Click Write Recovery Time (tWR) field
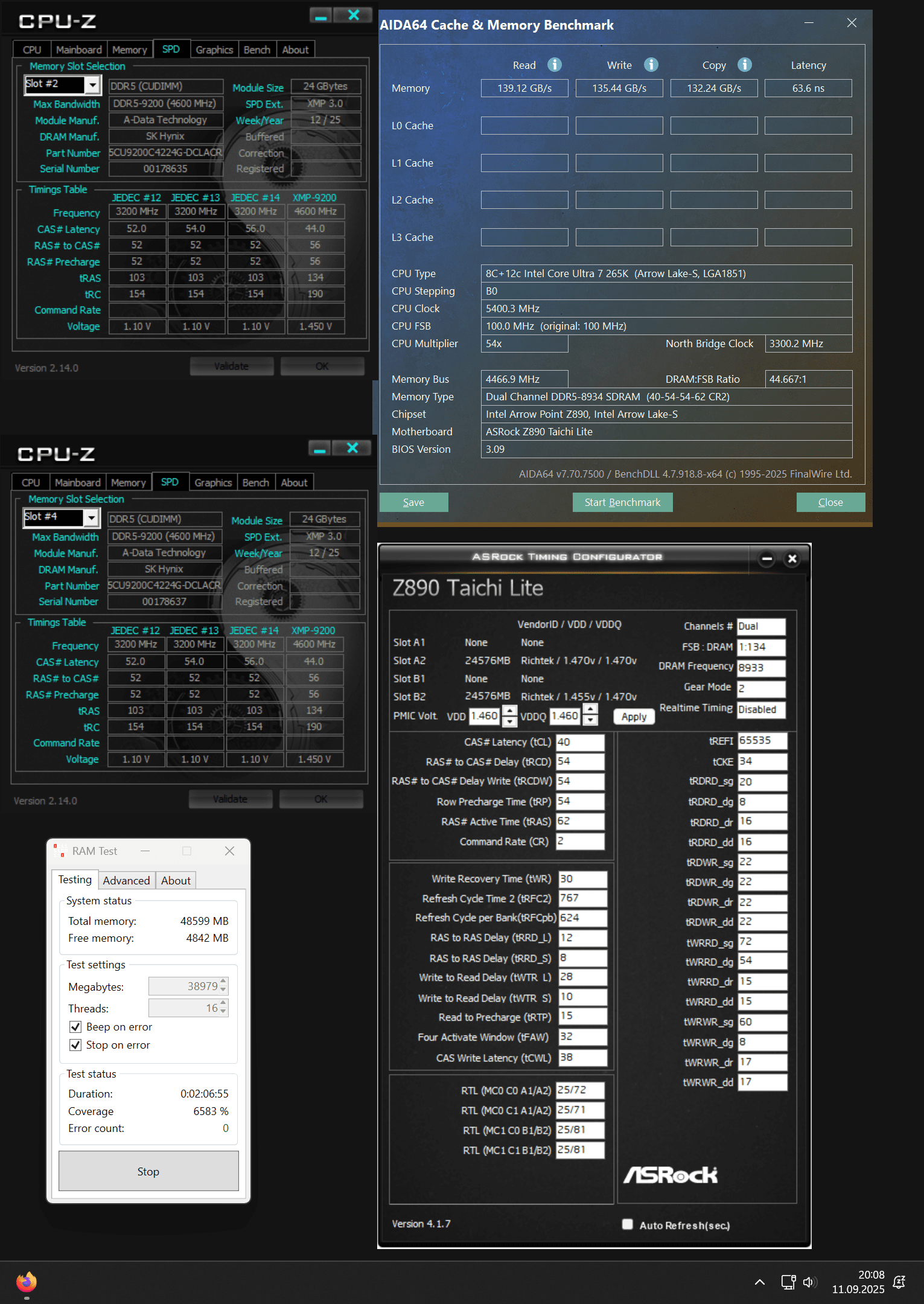924x1304 pixels. pyautogui.click(x=582, y=878)
